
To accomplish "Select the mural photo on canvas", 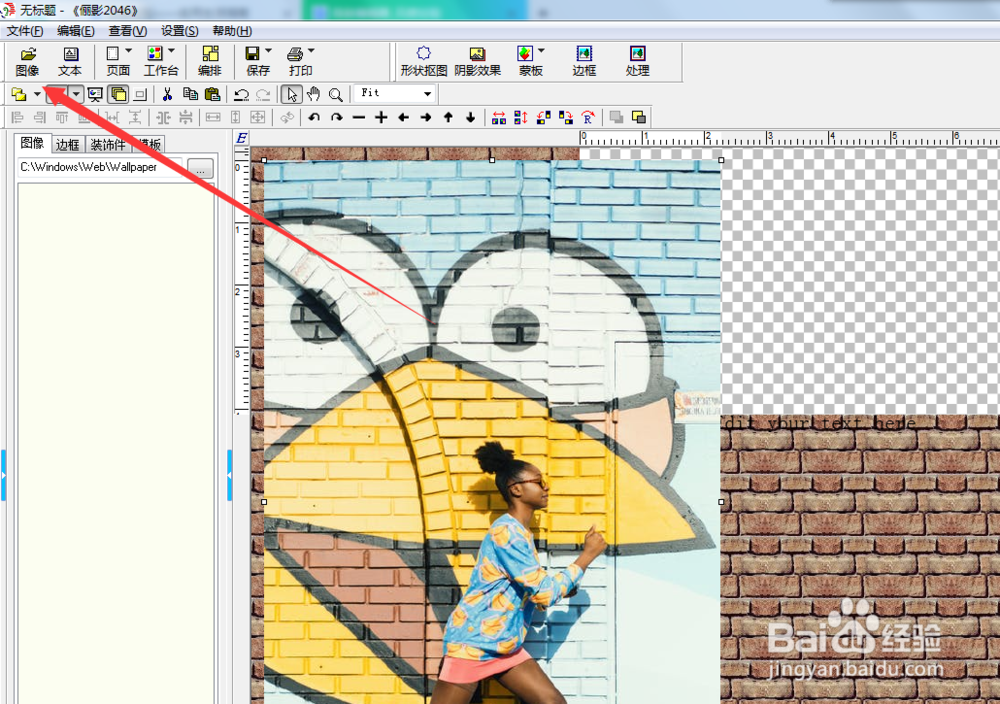I will [492, 431].
